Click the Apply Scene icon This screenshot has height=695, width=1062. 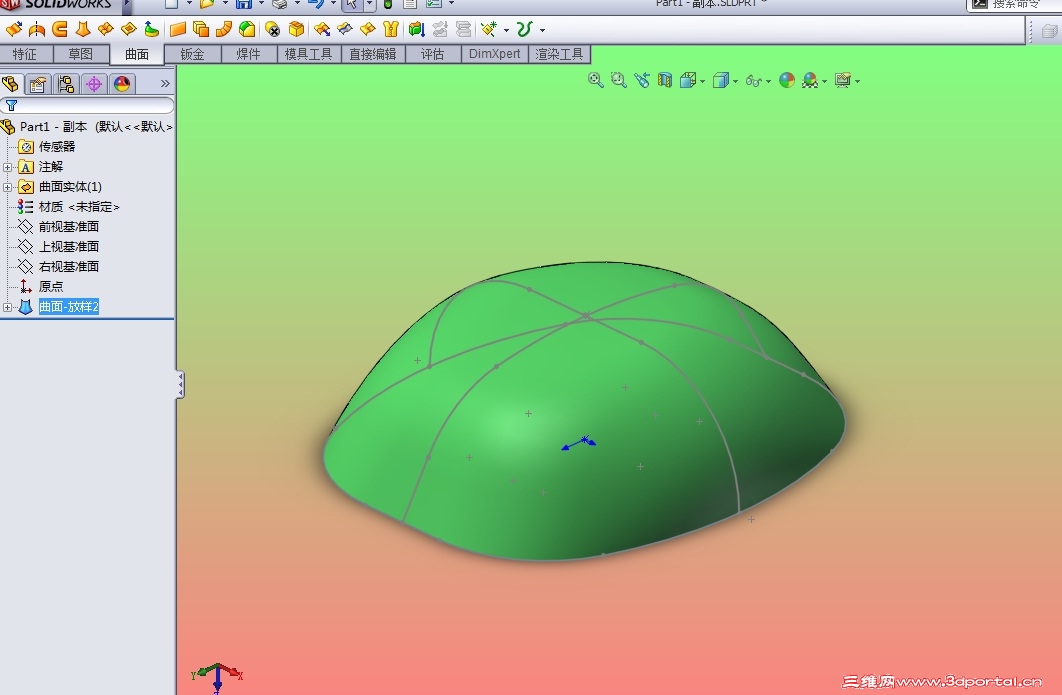[x=809, y=80]
